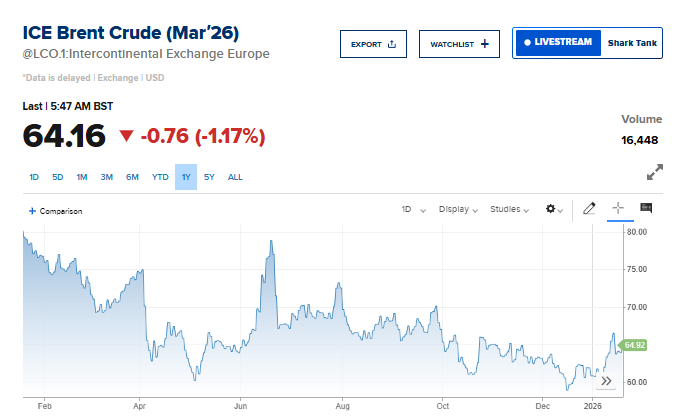
Task: Click the plus icon to add comparison
Action: (x=32, y=211)
